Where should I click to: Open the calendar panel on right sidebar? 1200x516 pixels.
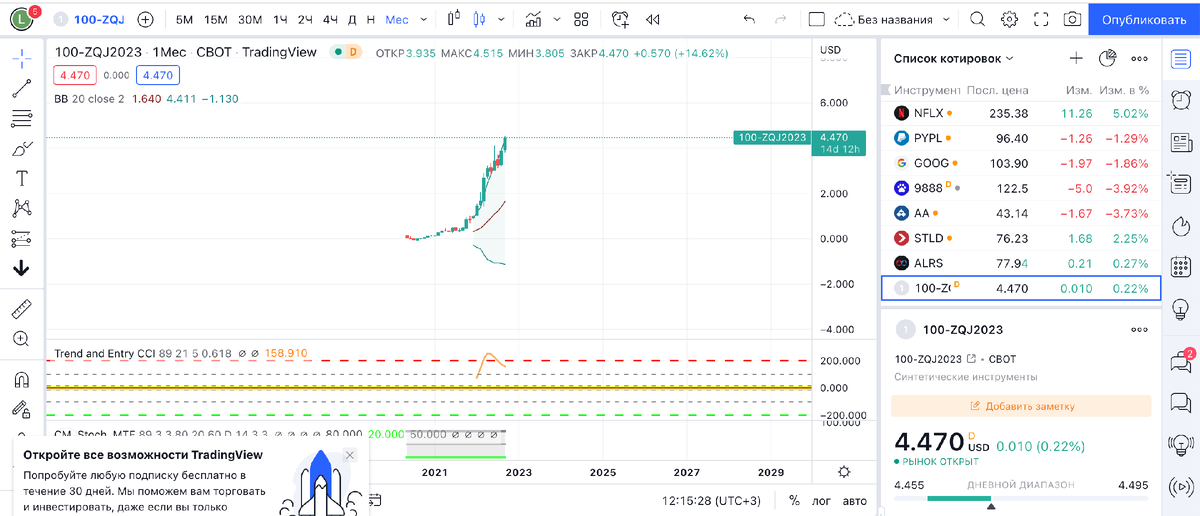pyautogui.click(x=1181, y=267)
